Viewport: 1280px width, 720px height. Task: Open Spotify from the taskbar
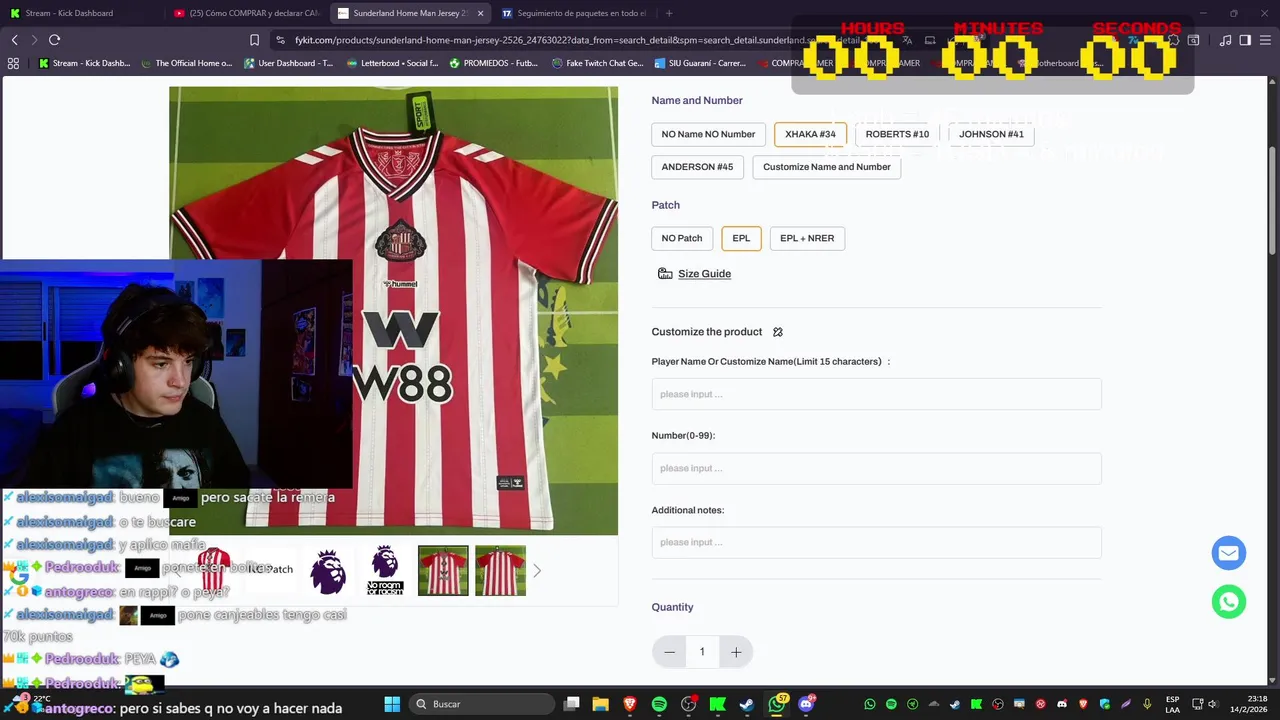click(x=659, y=704)
